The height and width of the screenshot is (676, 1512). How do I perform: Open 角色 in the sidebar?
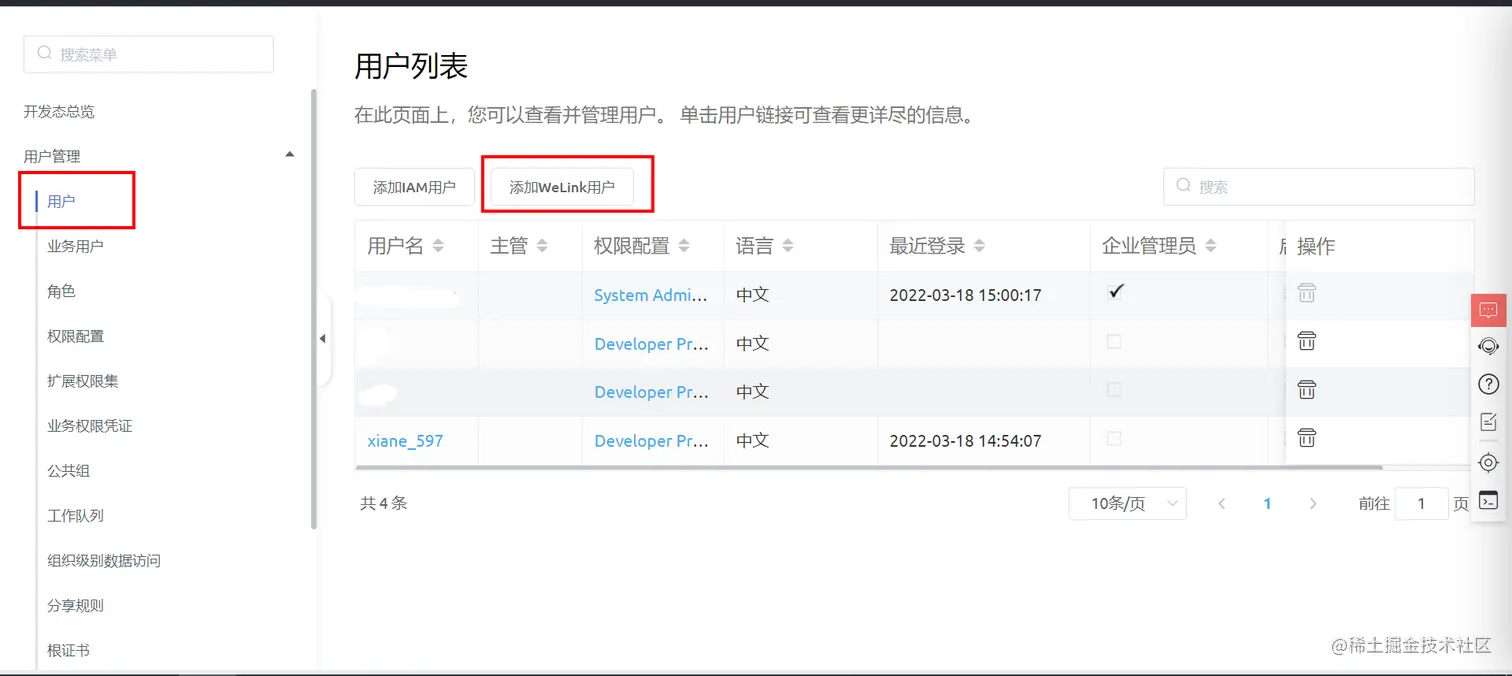pos(61,291)
